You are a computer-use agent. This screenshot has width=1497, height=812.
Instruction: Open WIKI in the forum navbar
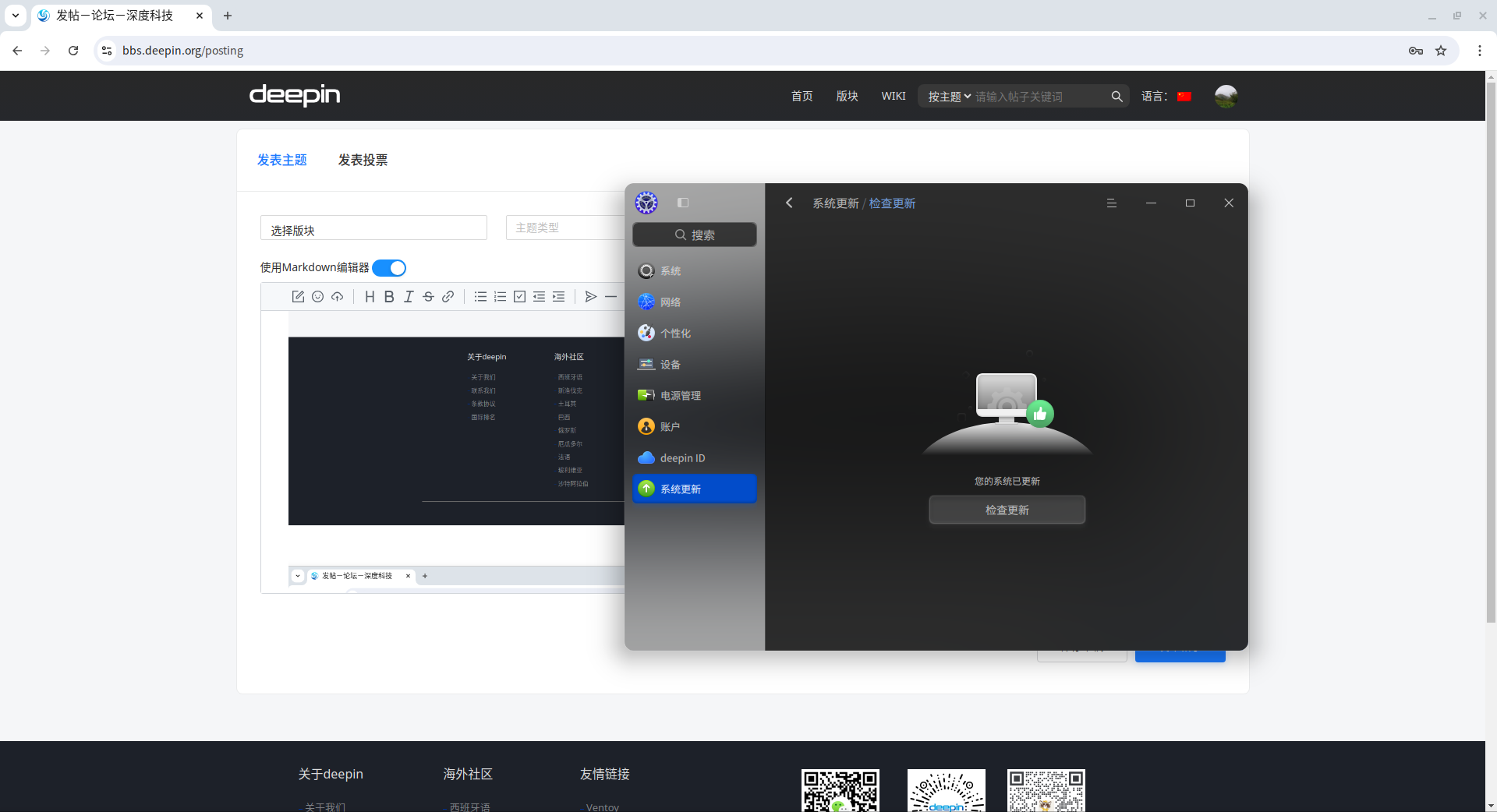click(894, 96)
